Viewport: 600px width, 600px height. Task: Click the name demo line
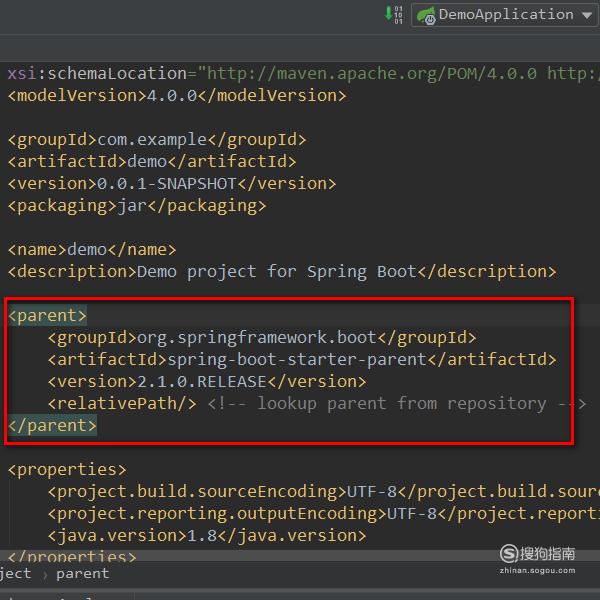point(92,250)
